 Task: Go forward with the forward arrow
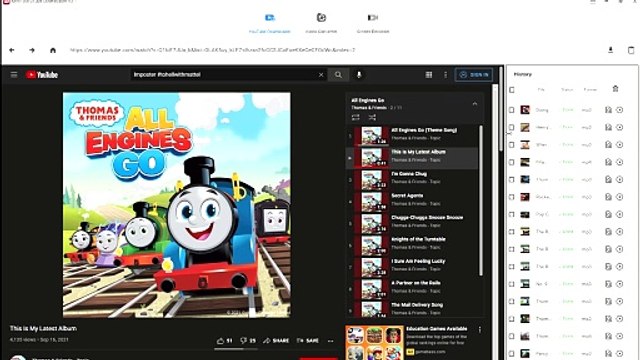(x=32, y=50)
